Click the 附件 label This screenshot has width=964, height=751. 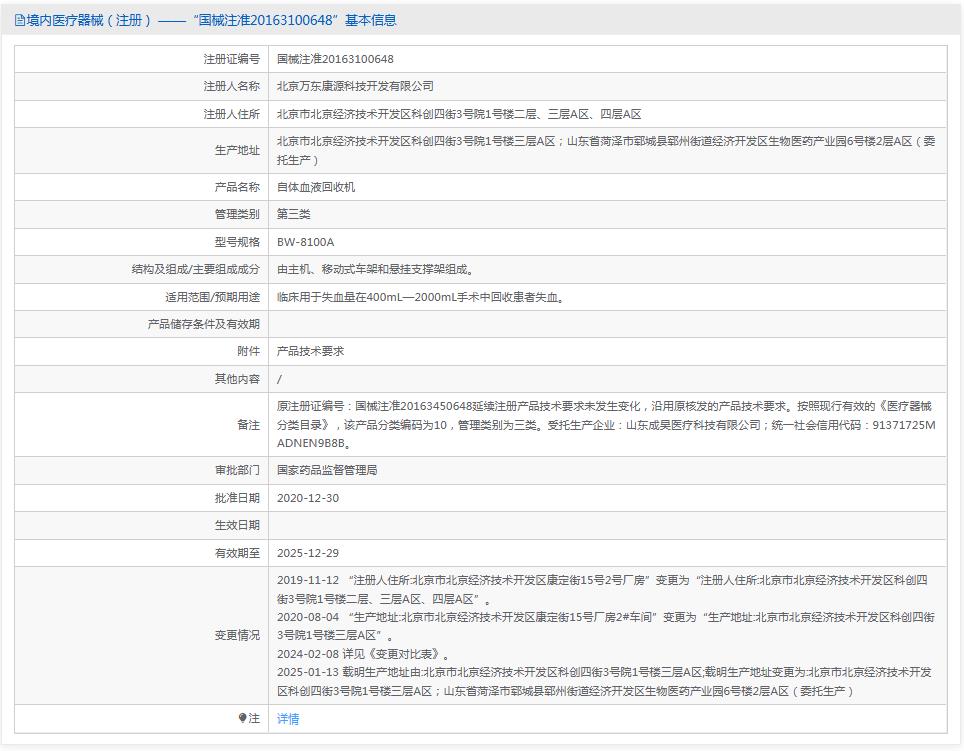(x=248, y=351)
